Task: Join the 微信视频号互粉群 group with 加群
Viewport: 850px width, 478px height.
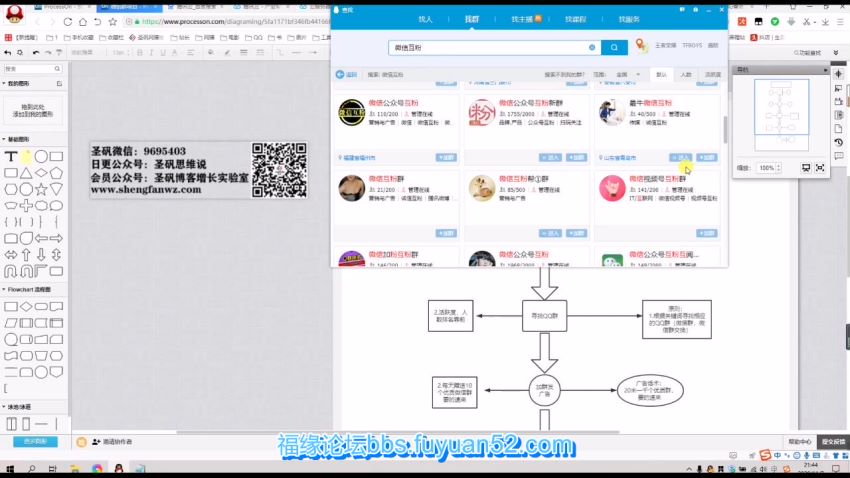Action: pos(707,233)
